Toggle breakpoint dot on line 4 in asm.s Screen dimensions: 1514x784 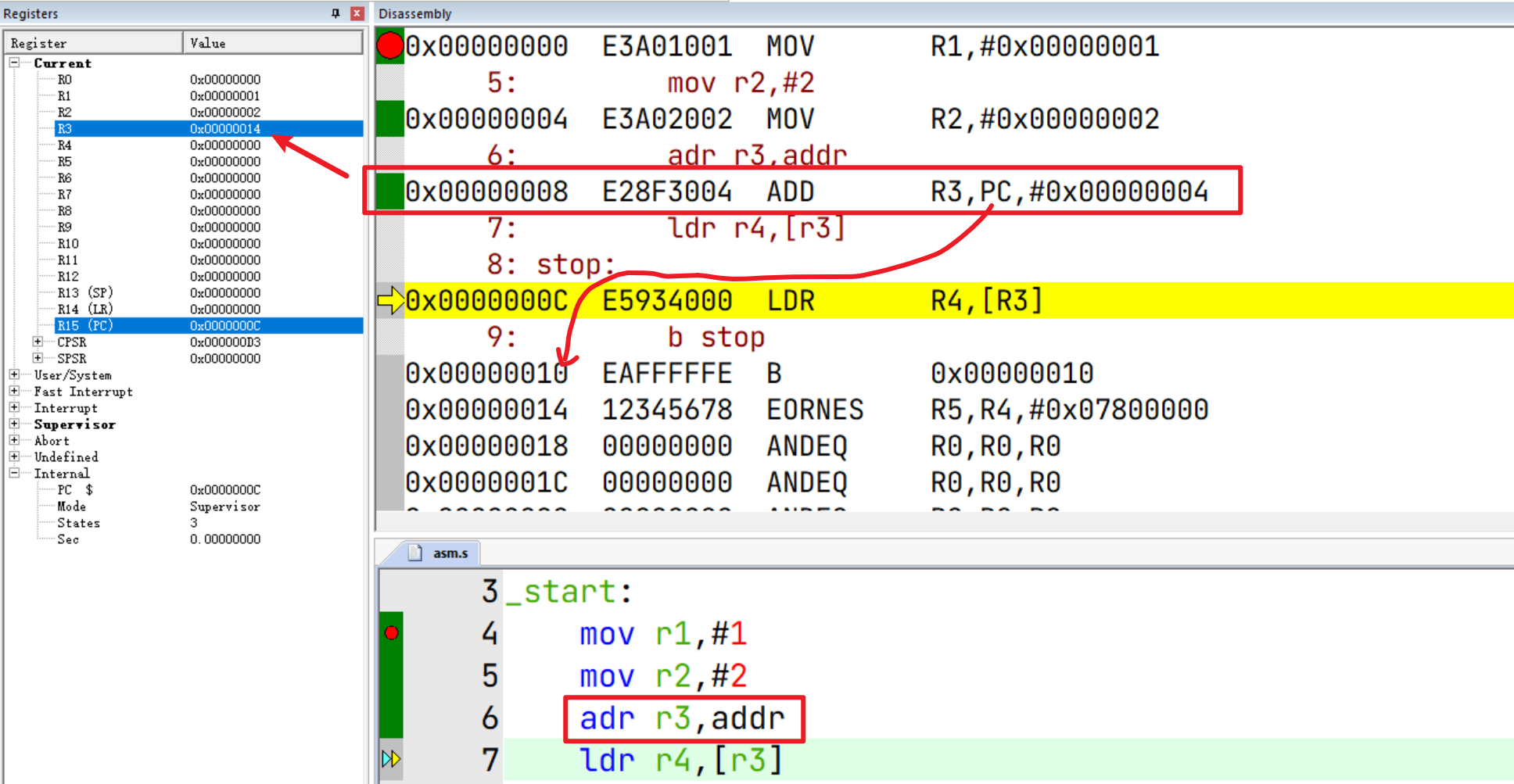392,632
